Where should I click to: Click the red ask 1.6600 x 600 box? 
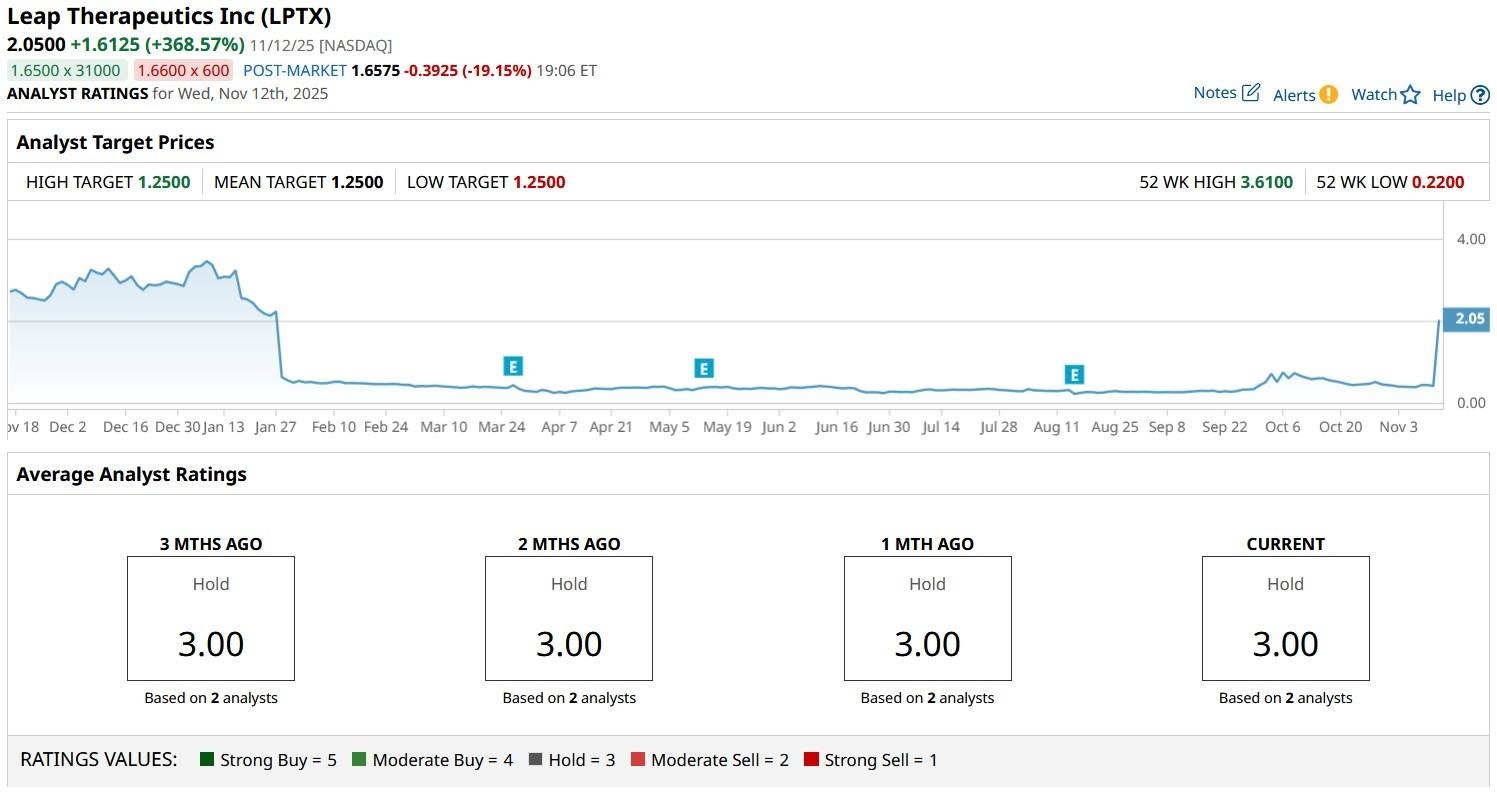pyautogui.click(x=183, y=70)
